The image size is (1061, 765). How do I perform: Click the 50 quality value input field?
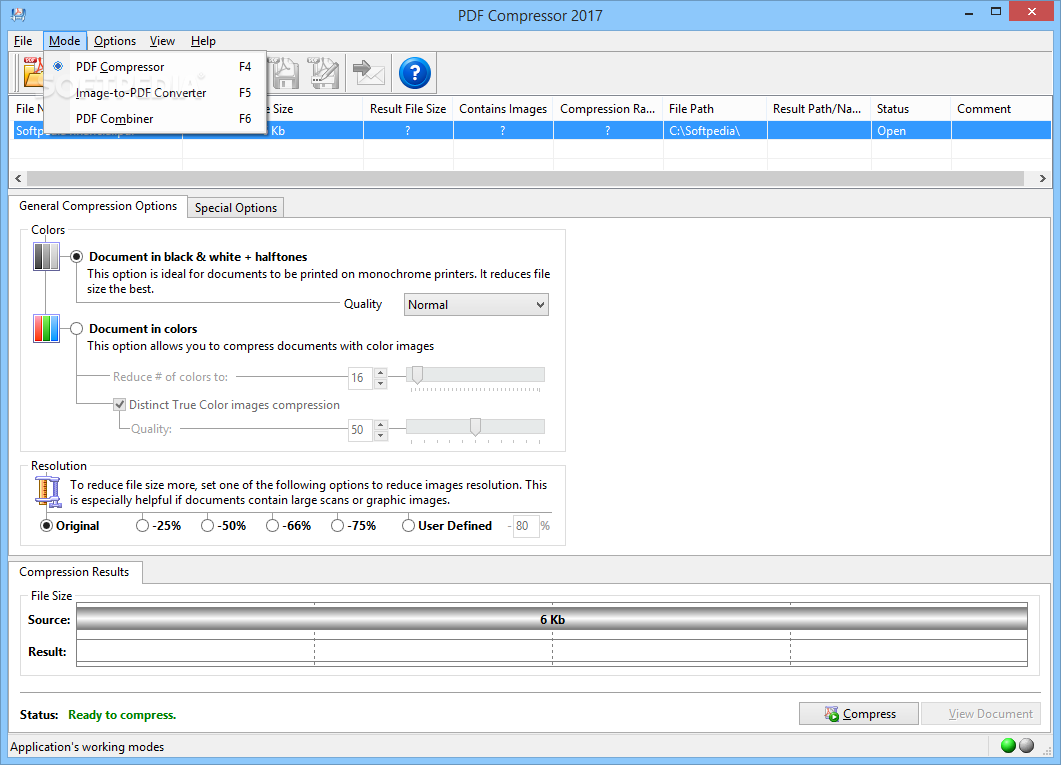361,430
